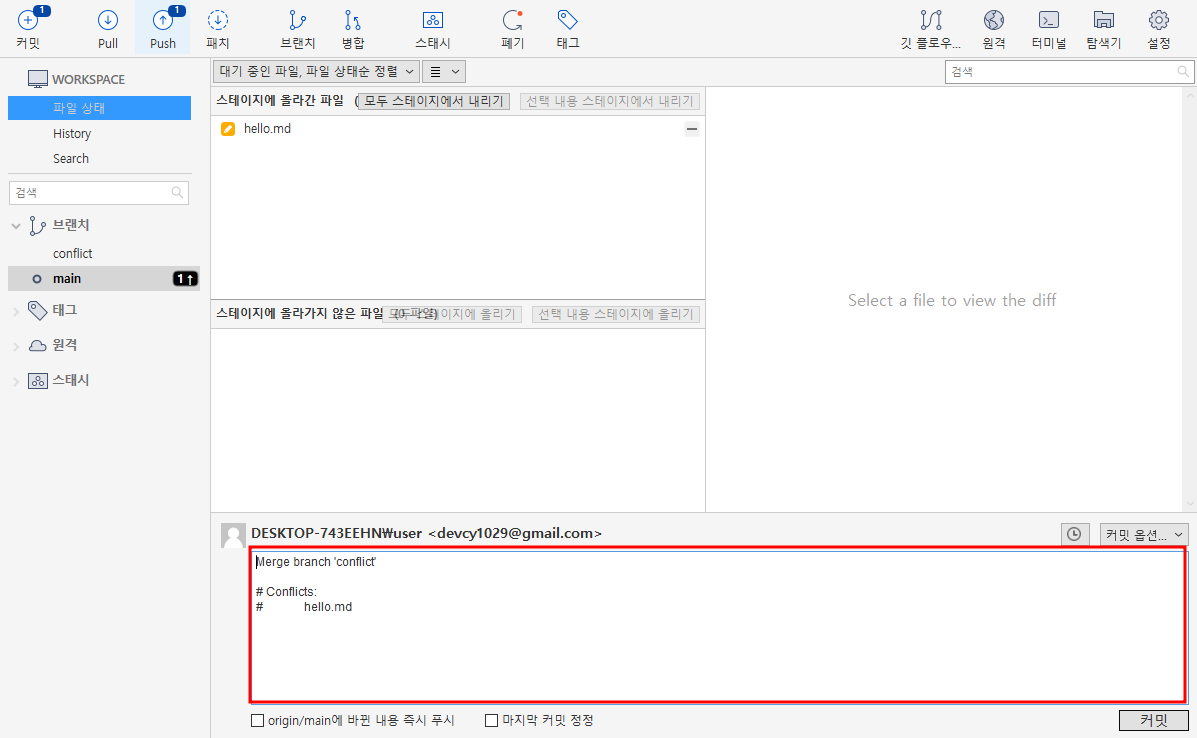
Task: Open the 대기 중인 파일 sort dropdown
Action: [x=316, y=72]
